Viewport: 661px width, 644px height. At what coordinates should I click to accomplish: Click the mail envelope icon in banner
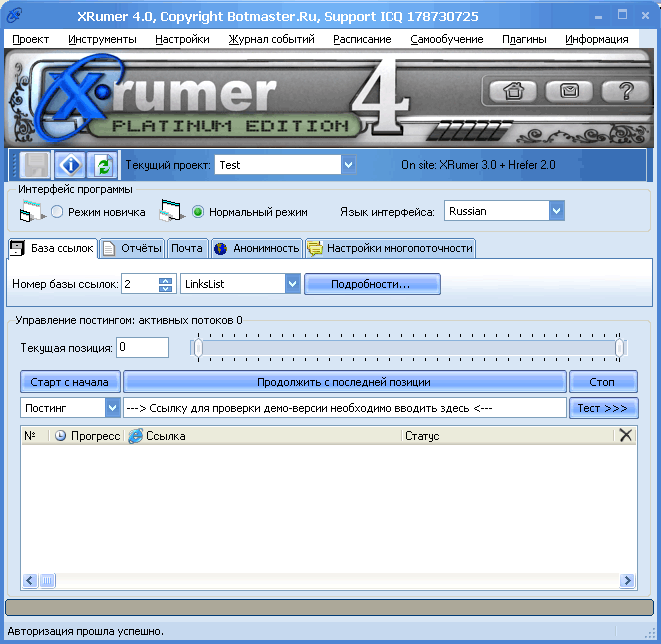[569, 91]
